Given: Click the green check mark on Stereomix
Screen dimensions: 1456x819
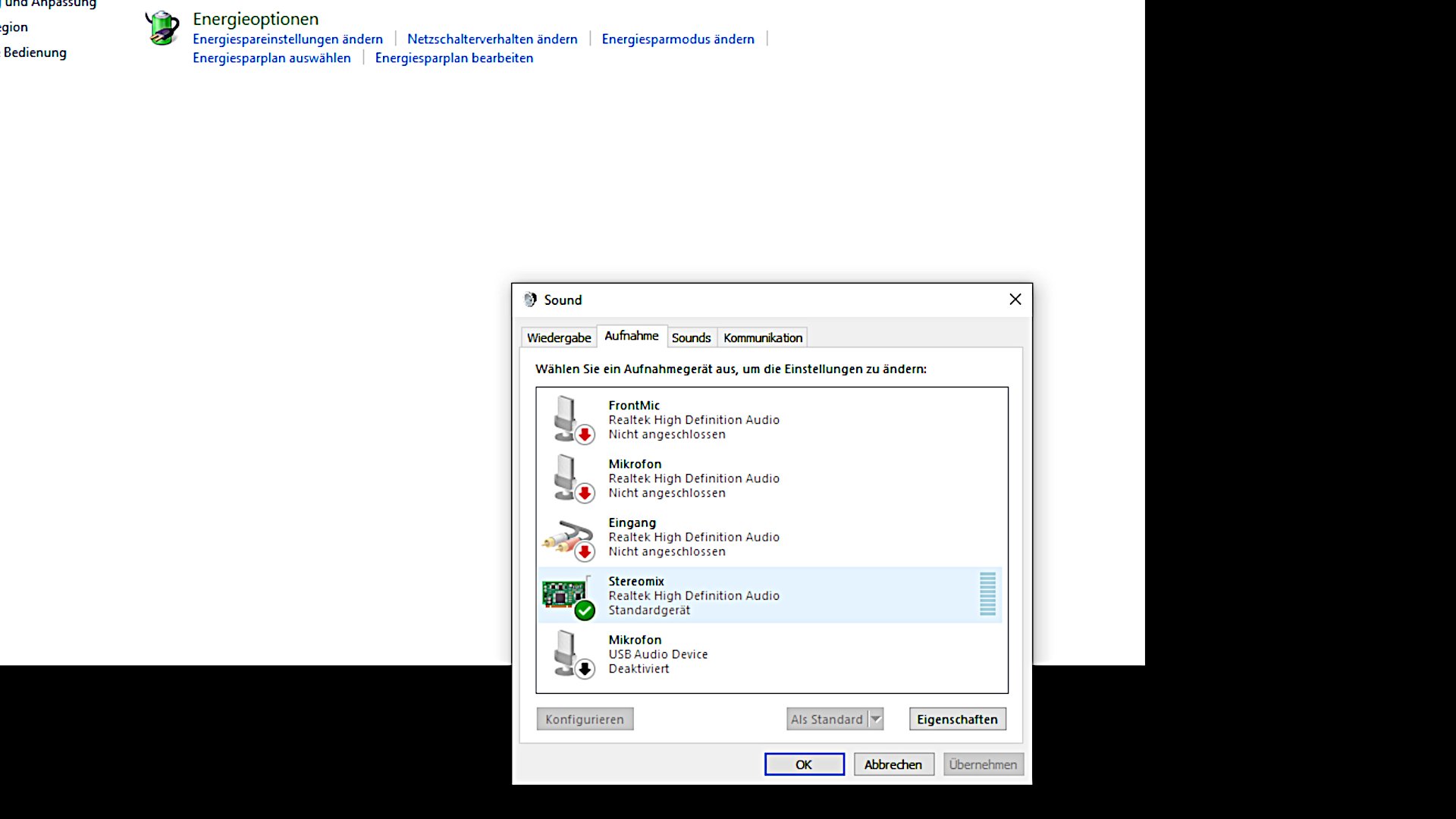Looking at the screenshot, I should (x=585, y=610).
